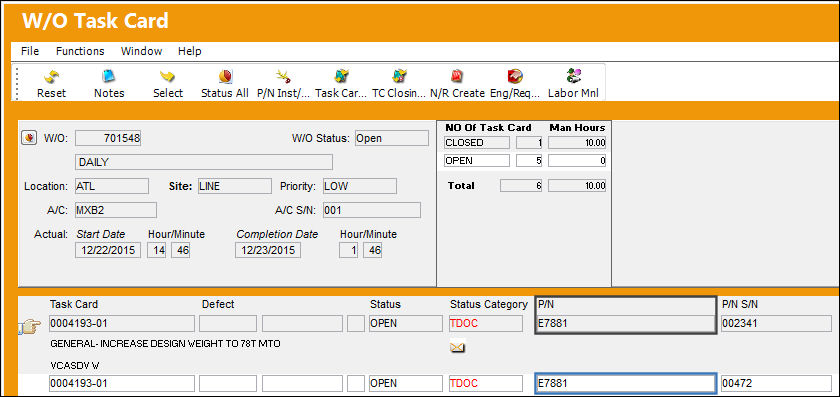This screenshot has width=840, height=397.
Task: Click the OPEN task card label field
Action: pos(477,160)
